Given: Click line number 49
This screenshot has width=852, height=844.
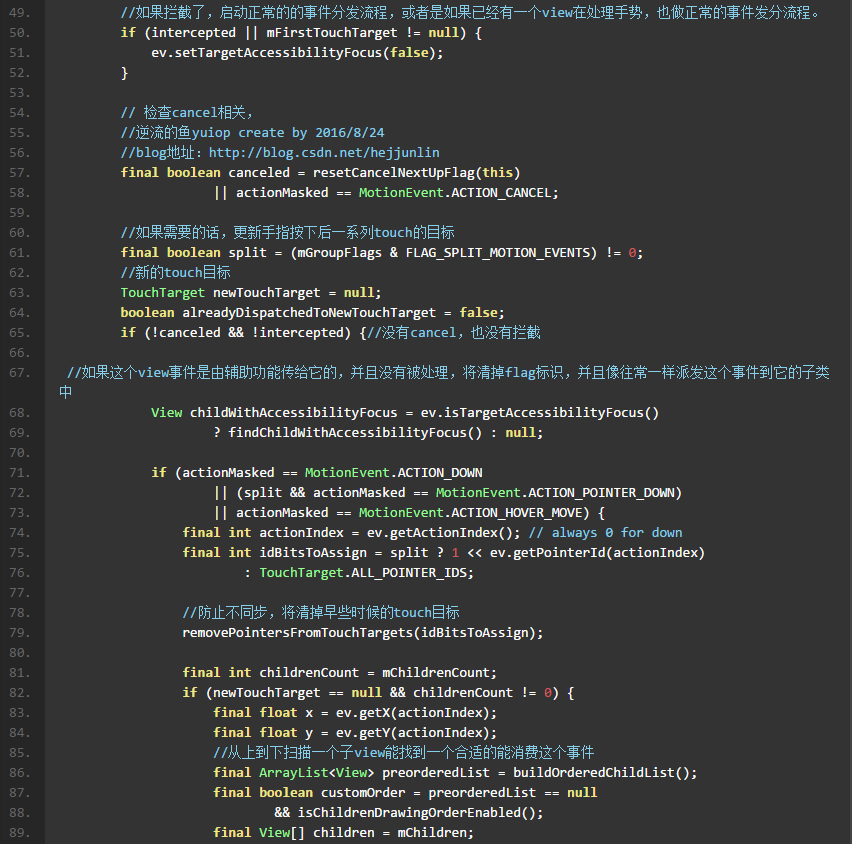Looking at the screenshot, I should [x=20, y=12].
